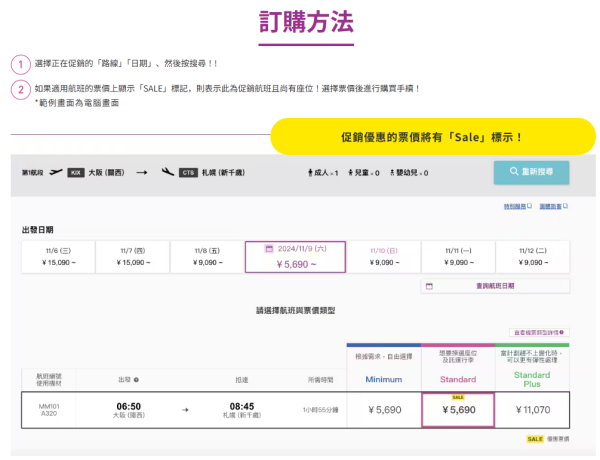The width and height of the screenshot is (600, 460).
Task: Click the 1小時55分鐘 flight duration text
Action: (x=321, y=410)
